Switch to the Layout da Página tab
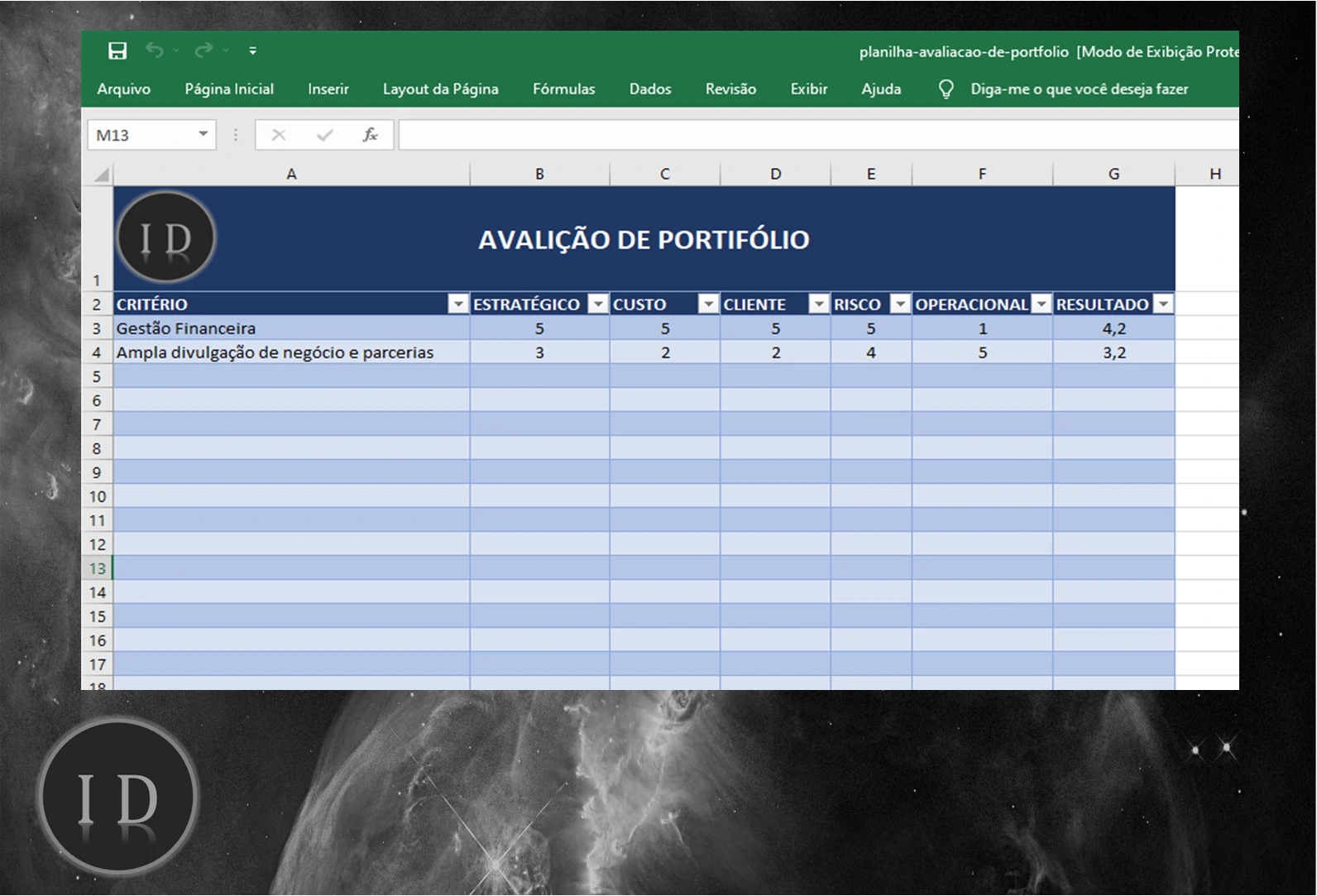This screenshot has width=1317, height=896. [x=440, y=89]
